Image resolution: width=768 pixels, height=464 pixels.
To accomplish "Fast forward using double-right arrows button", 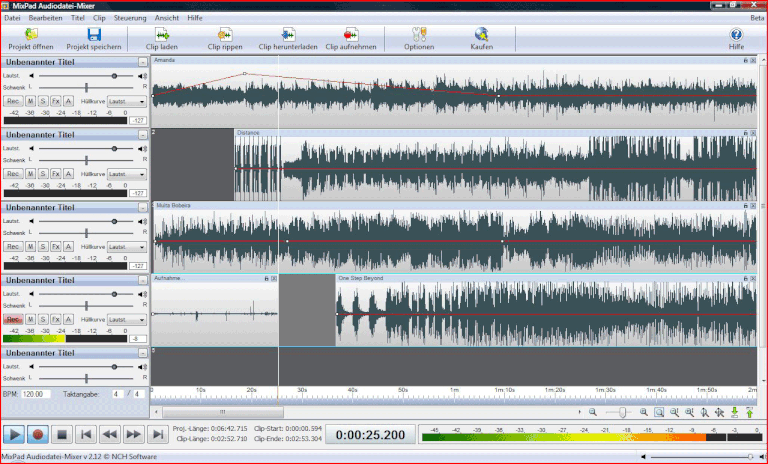I will [133, 434].
